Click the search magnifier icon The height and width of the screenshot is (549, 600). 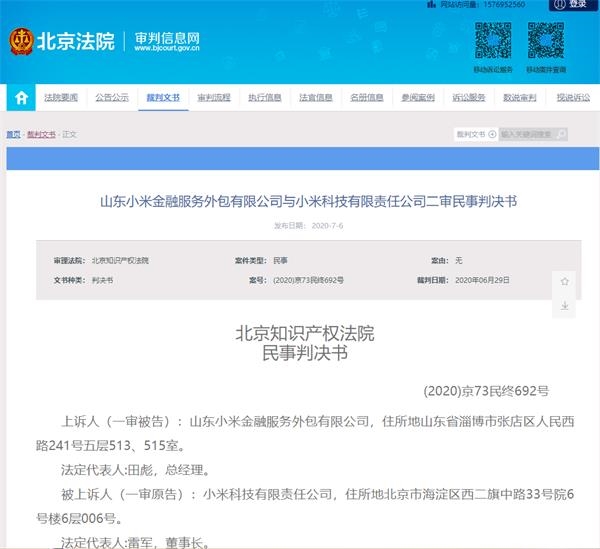point(561,134)
